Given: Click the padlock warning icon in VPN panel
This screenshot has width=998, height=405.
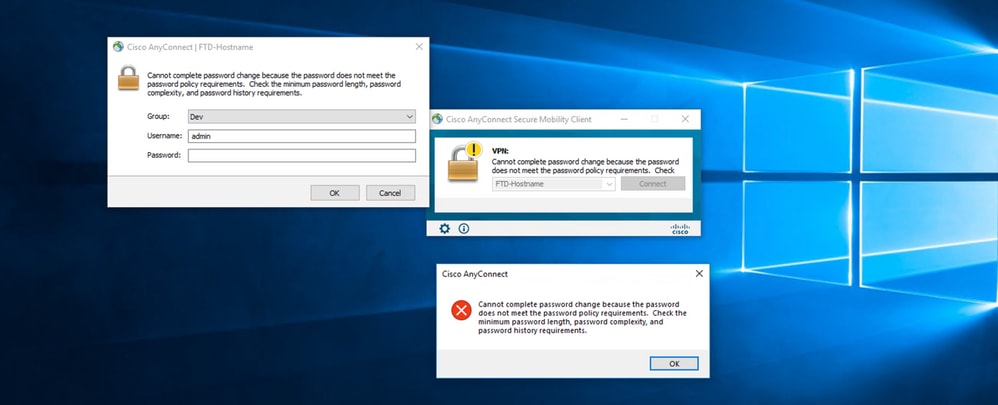Looking at the screenshot, I should click(x=465, y=162).
